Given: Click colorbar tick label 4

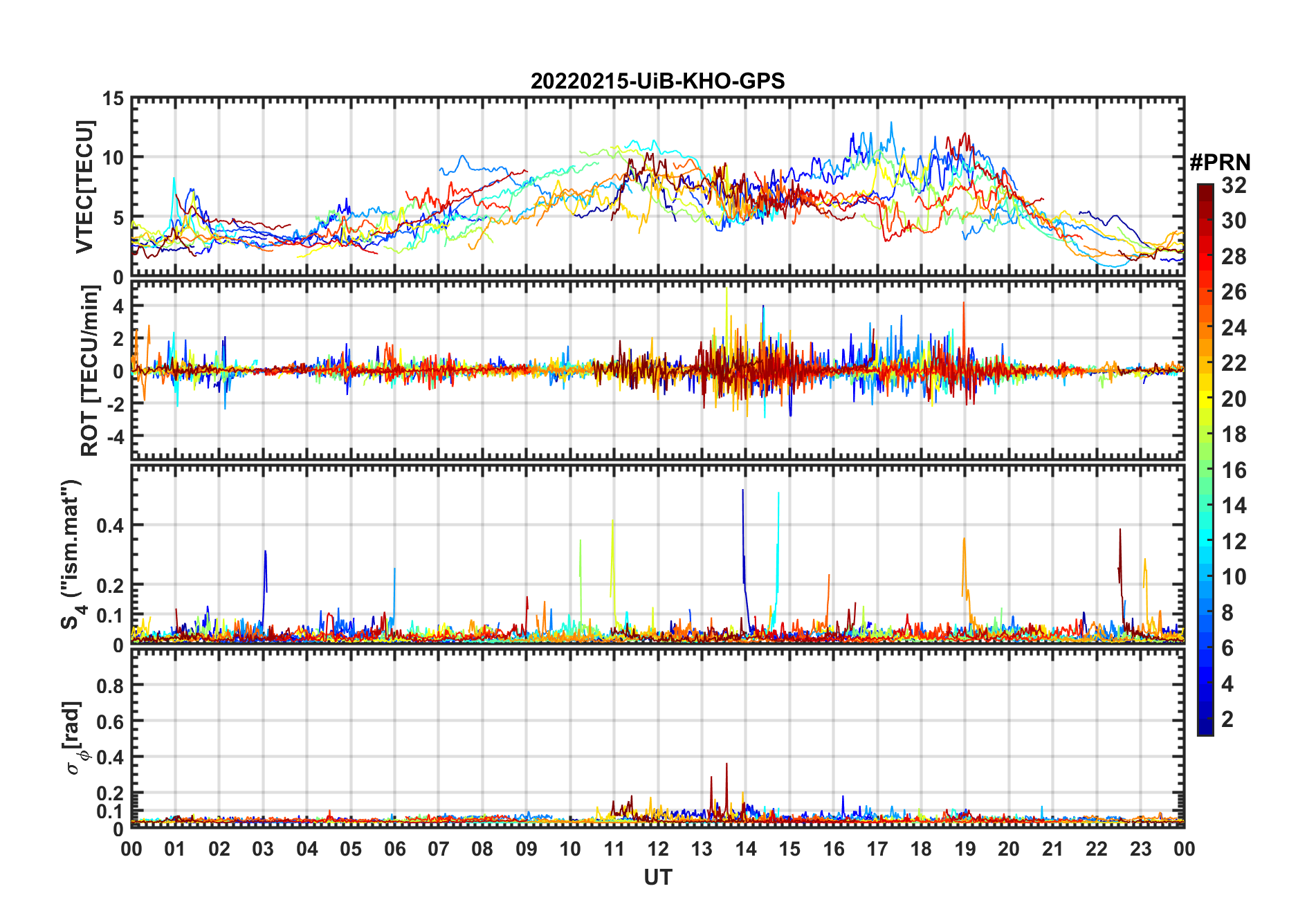Looking at the screenshot, I should pyautogui.click(x=1227, y=684).
